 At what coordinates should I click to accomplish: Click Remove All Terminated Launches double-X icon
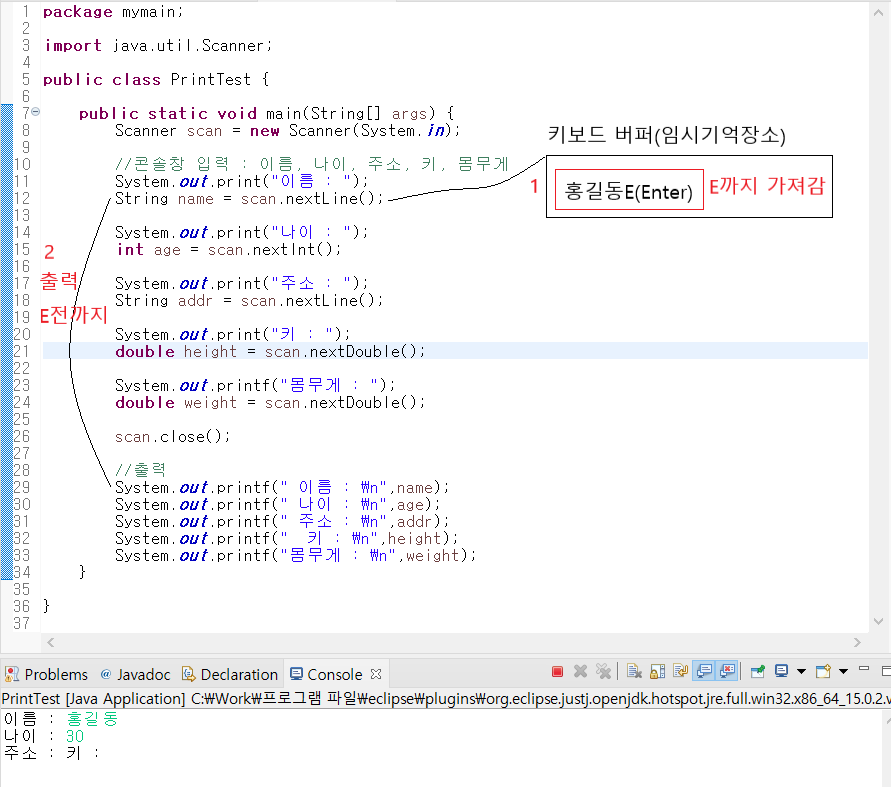point(603,672)
